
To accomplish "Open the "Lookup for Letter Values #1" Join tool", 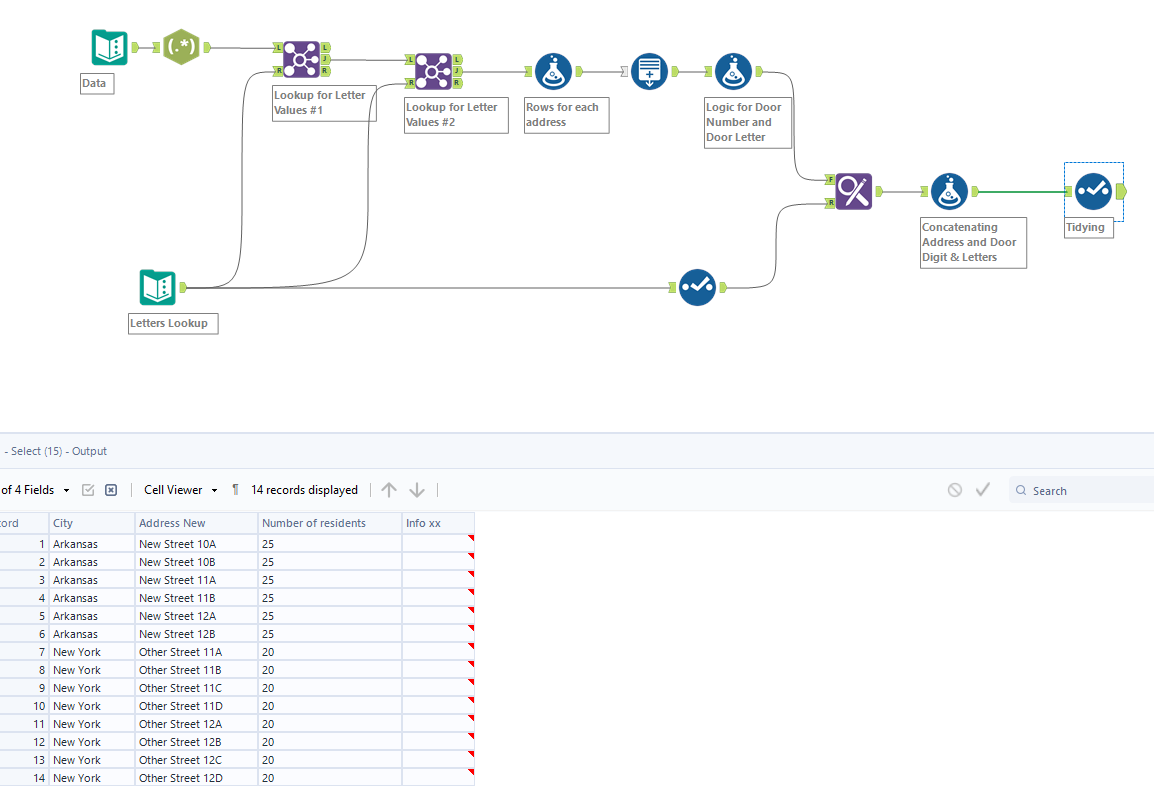I will 301,60.
